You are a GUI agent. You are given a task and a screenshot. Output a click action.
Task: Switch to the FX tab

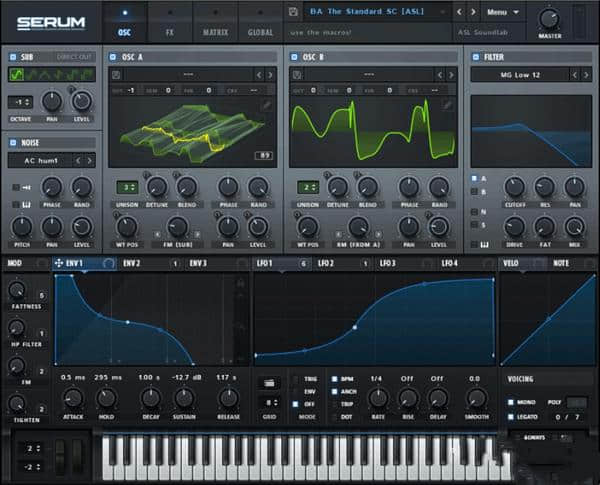[x=168, y=32]
